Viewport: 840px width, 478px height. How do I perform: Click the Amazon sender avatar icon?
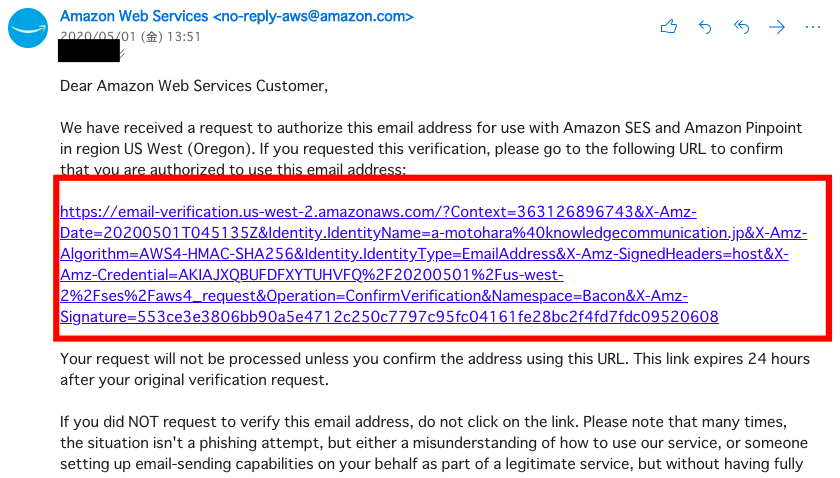pyautogui.click(x=29, y=28)
